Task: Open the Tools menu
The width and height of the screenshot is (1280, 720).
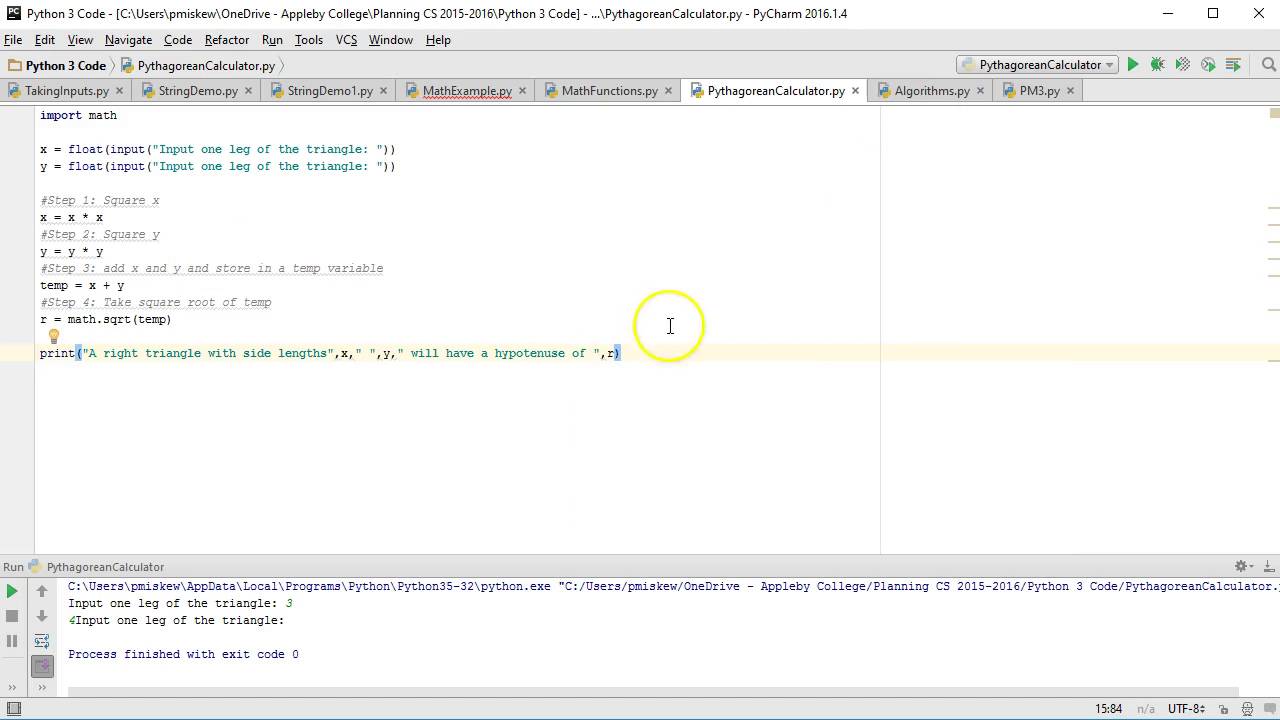Action: (309, 40)
